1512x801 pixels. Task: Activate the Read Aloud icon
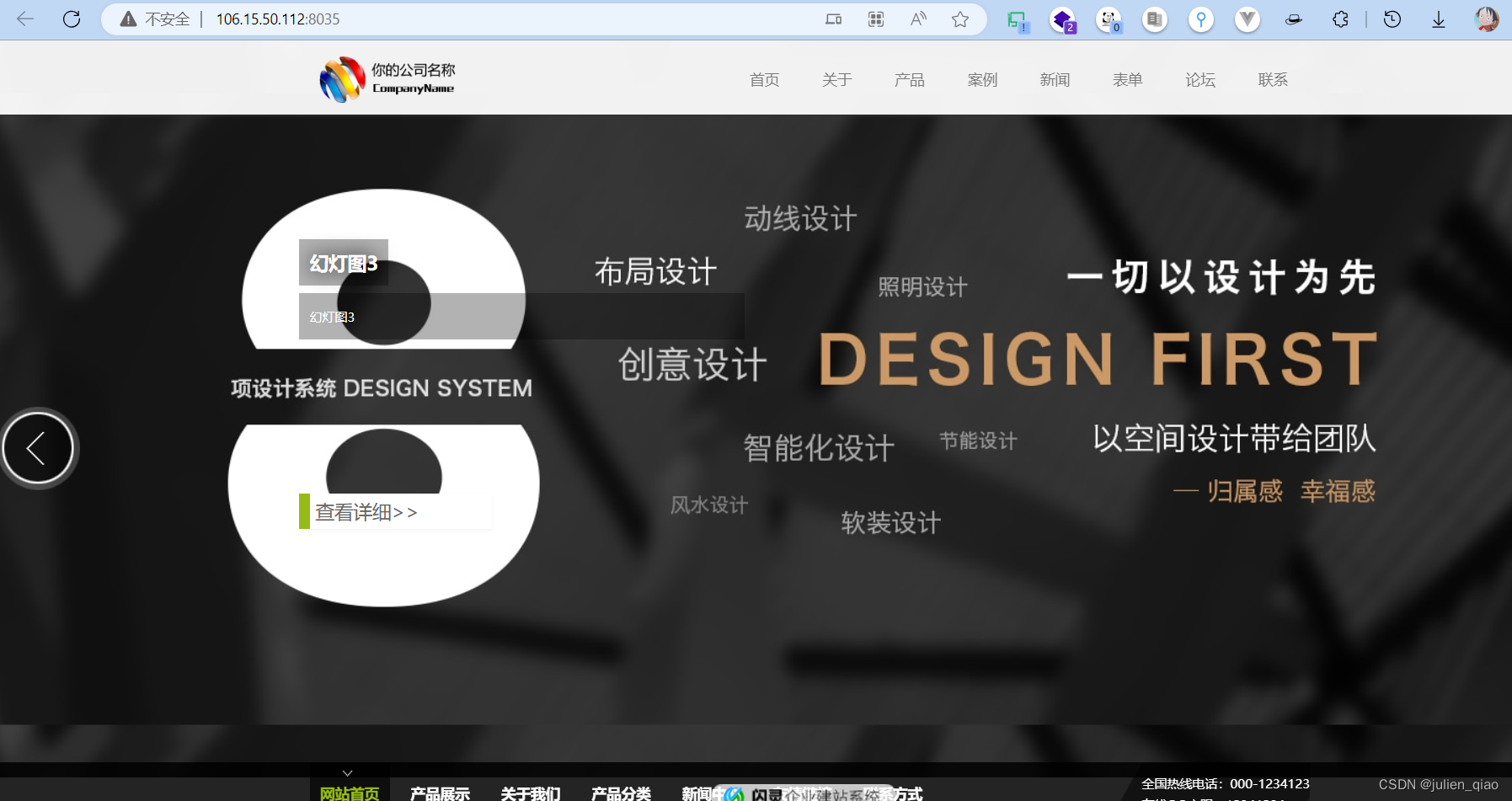(918, 19)
